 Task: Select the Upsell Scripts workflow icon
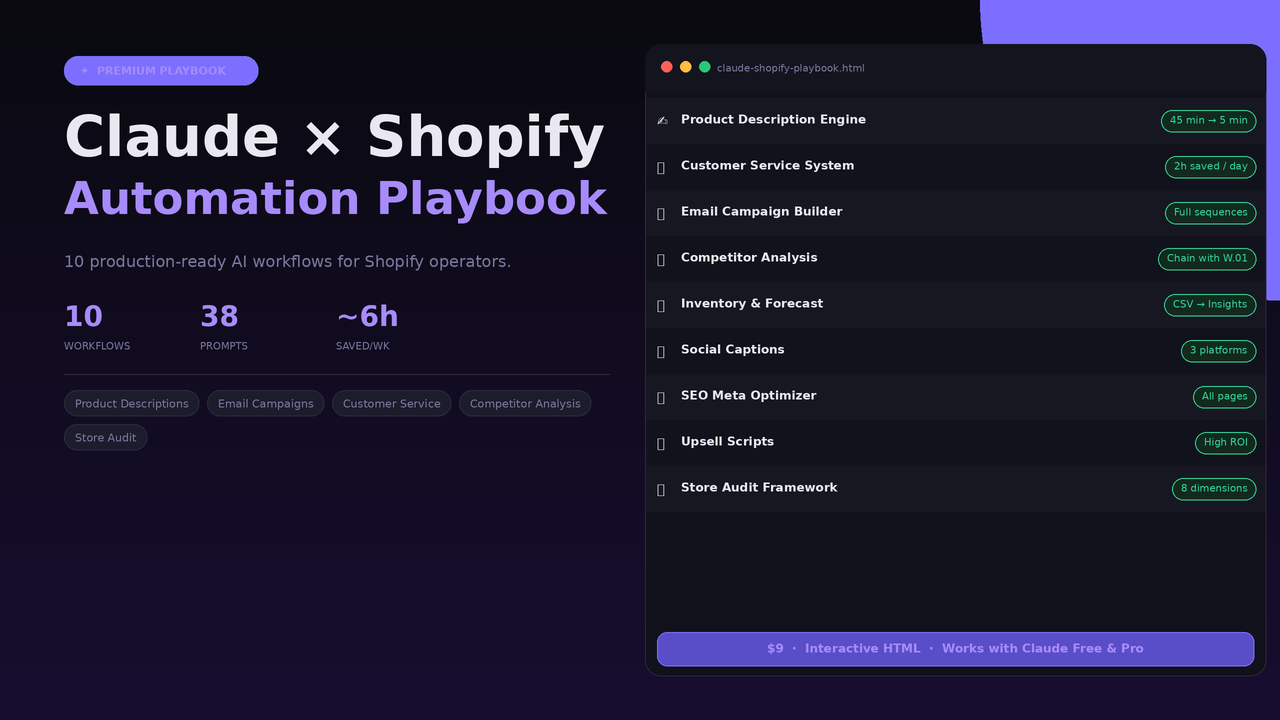660,443
